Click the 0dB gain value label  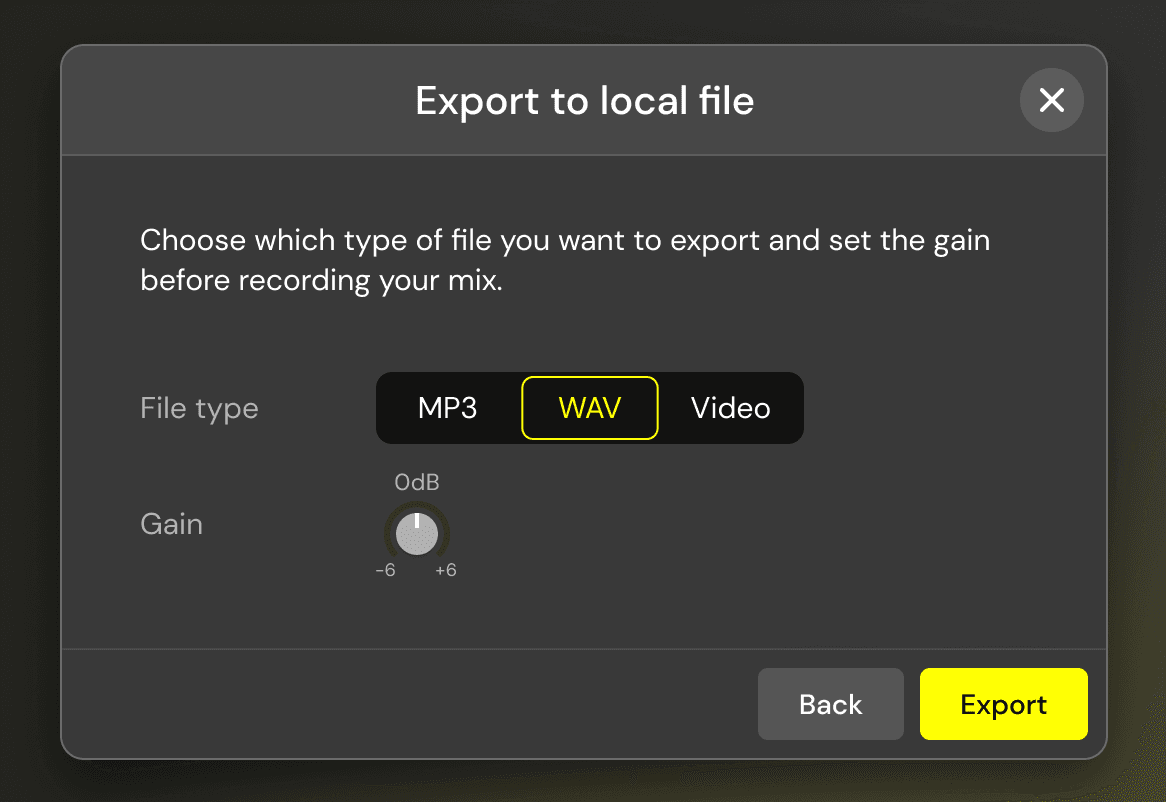click(x=416, y=482)
